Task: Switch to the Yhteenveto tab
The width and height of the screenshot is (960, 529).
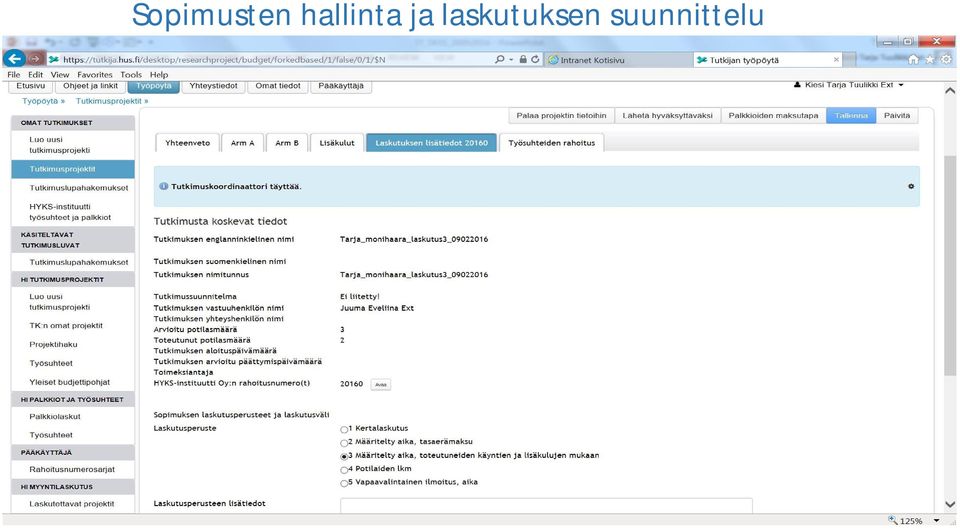Action: tap(187, 143)
